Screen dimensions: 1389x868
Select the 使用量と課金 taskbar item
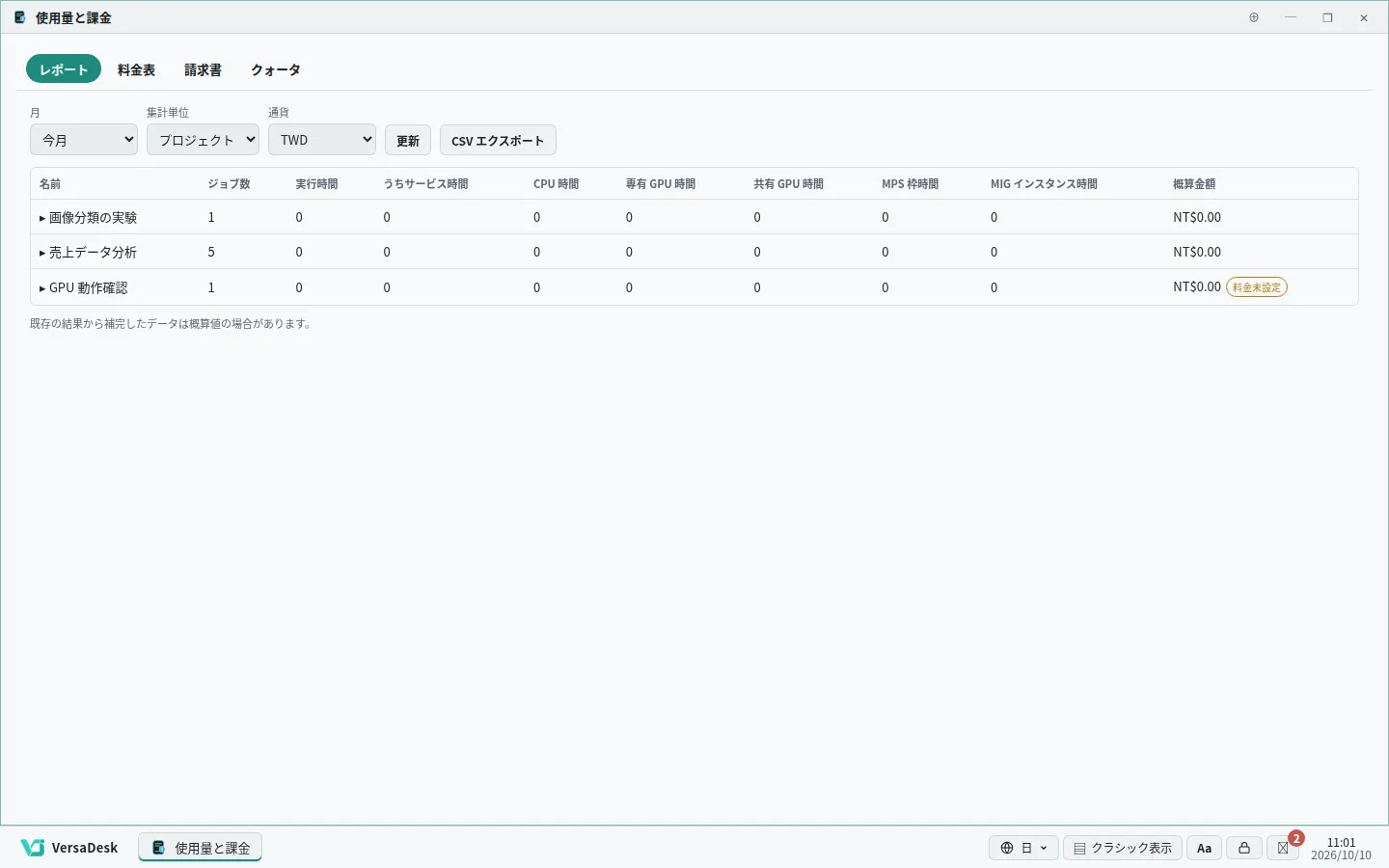point(201,848)
